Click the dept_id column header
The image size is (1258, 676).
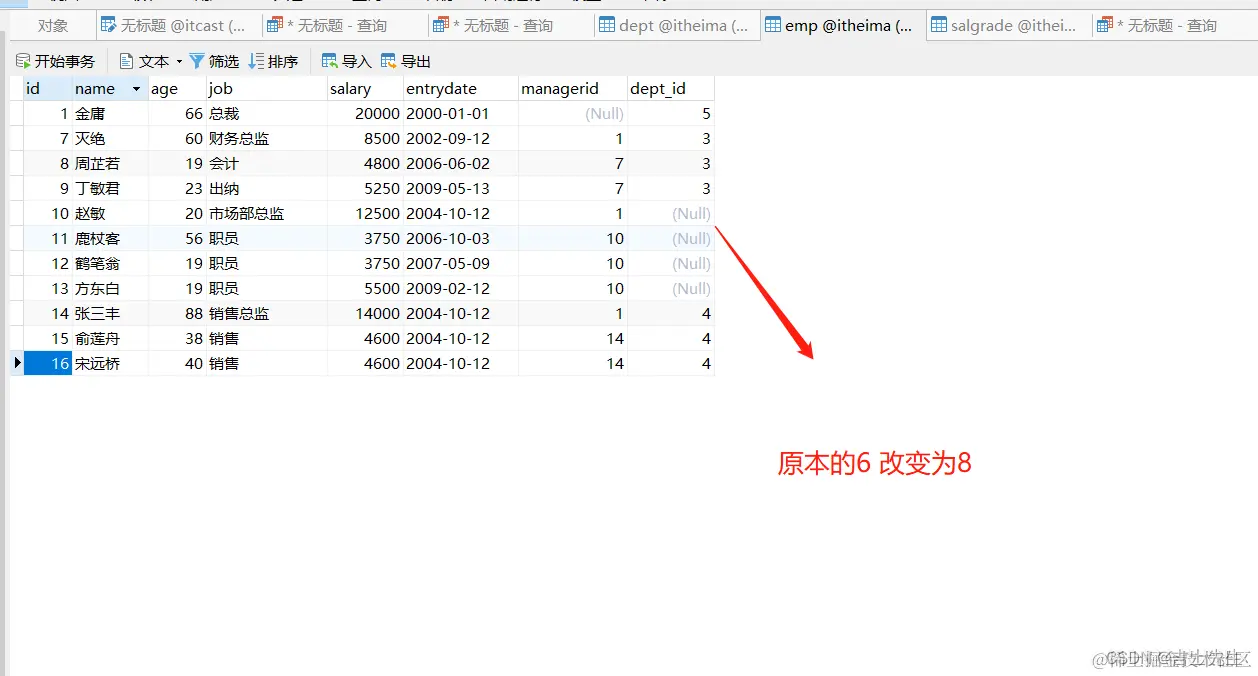coord(671,89)
